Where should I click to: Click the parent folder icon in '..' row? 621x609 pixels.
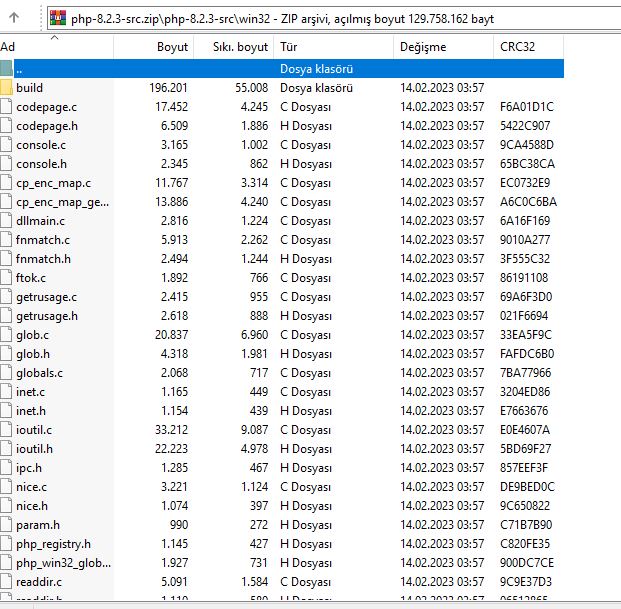[6, 69]
